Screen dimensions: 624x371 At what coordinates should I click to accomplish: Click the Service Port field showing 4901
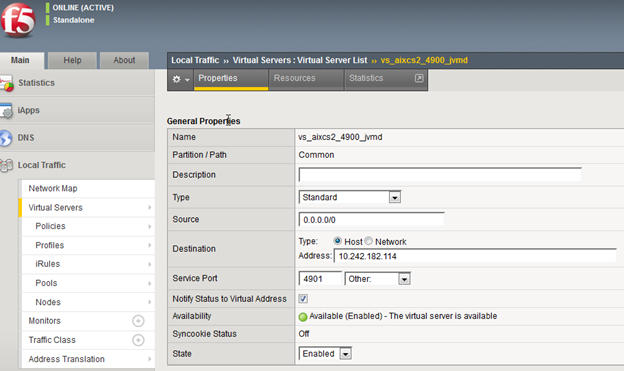[320, 279]
